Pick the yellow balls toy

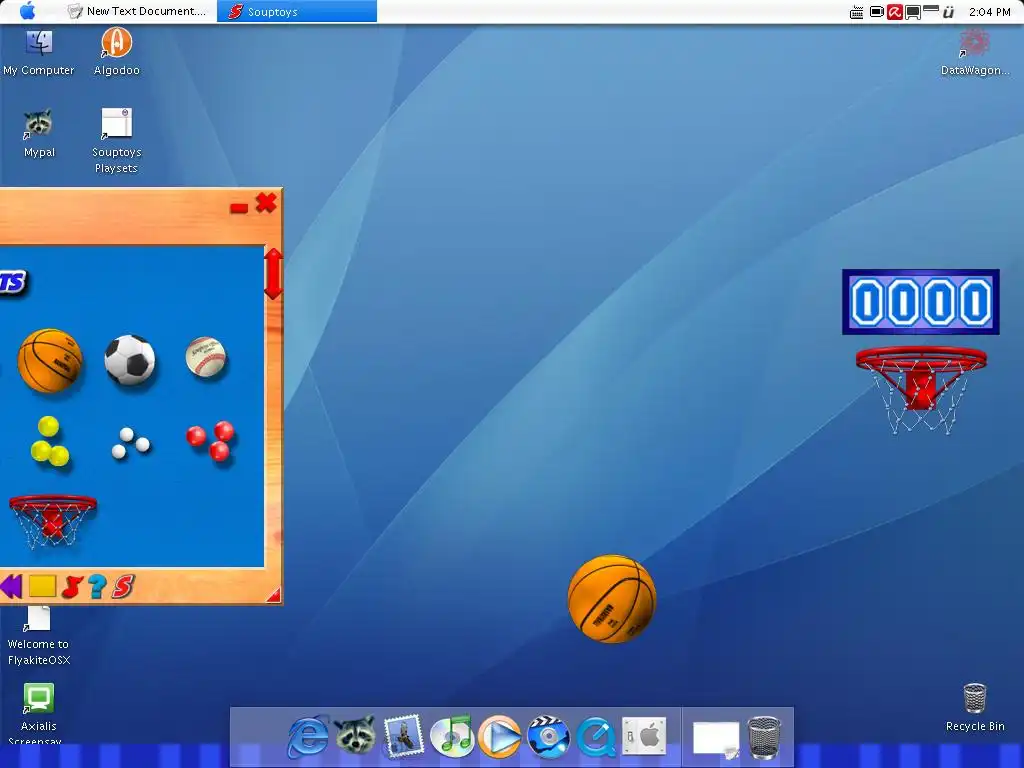coord(50,441)
